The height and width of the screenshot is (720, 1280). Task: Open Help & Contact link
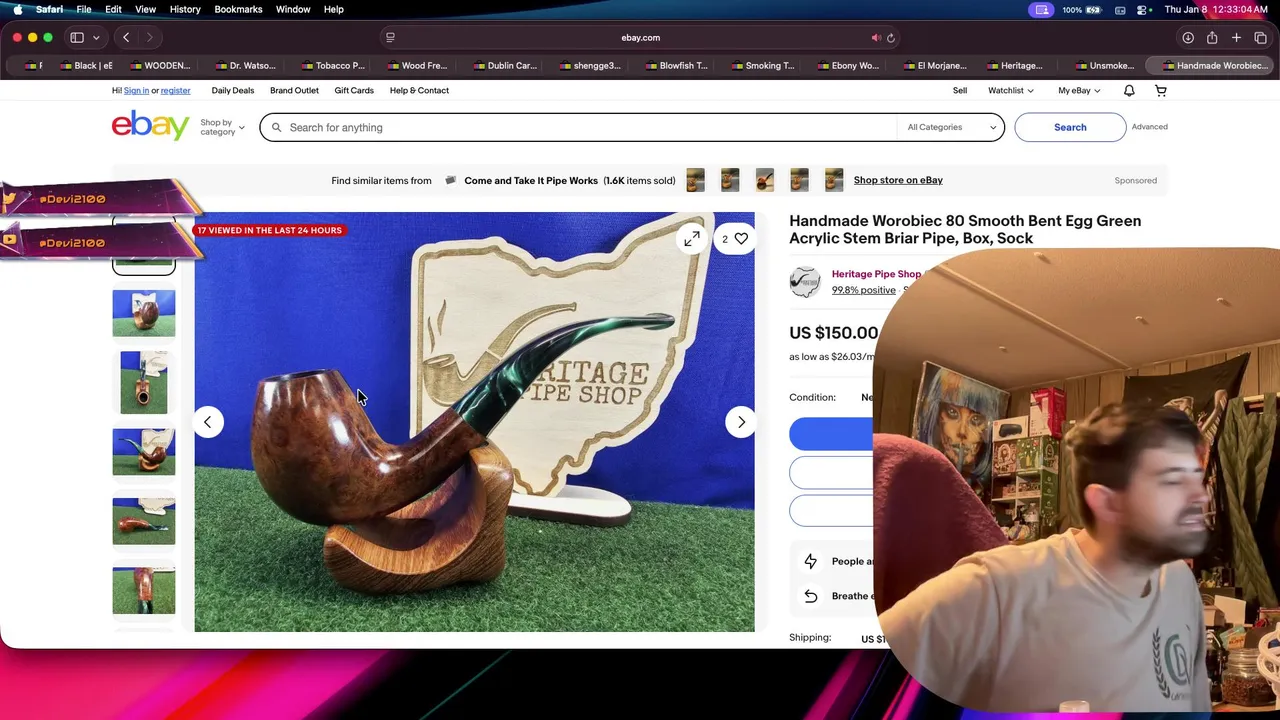pyautogui.click(x=419, y=91)
